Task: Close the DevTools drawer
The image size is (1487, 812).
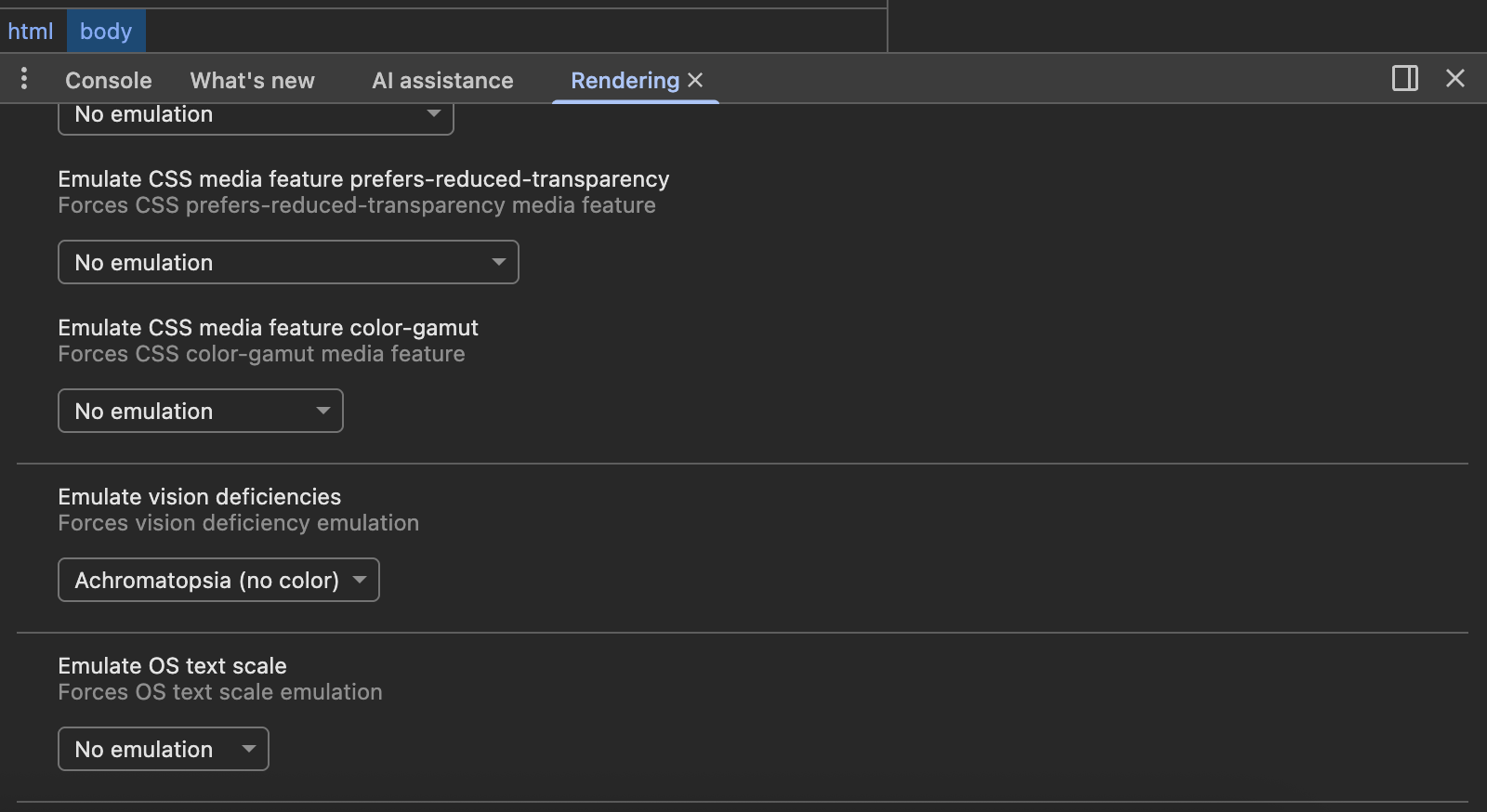Action: (x=1454, y=78)
